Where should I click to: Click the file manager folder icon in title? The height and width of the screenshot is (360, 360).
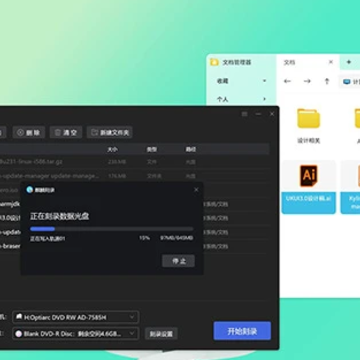tap(214, 62)
